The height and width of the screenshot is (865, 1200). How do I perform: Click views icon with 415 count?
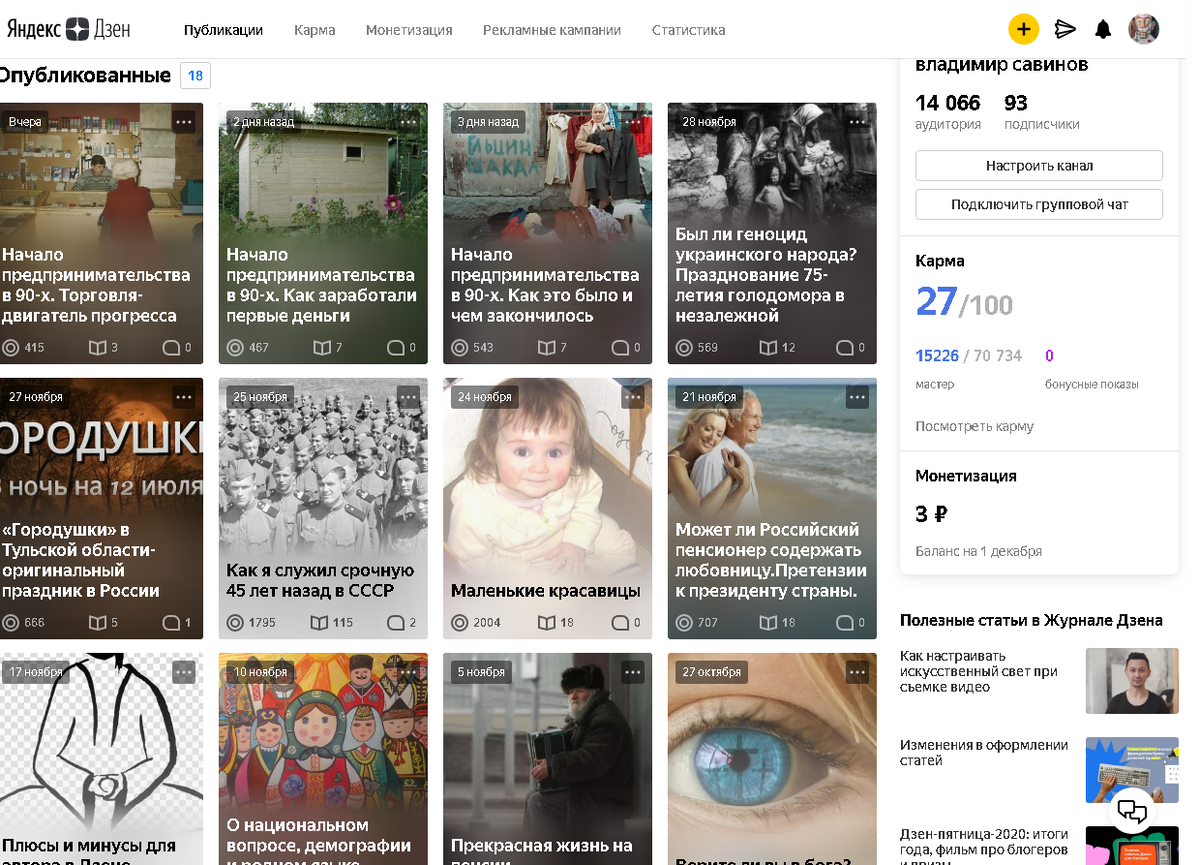click(11, 348)
